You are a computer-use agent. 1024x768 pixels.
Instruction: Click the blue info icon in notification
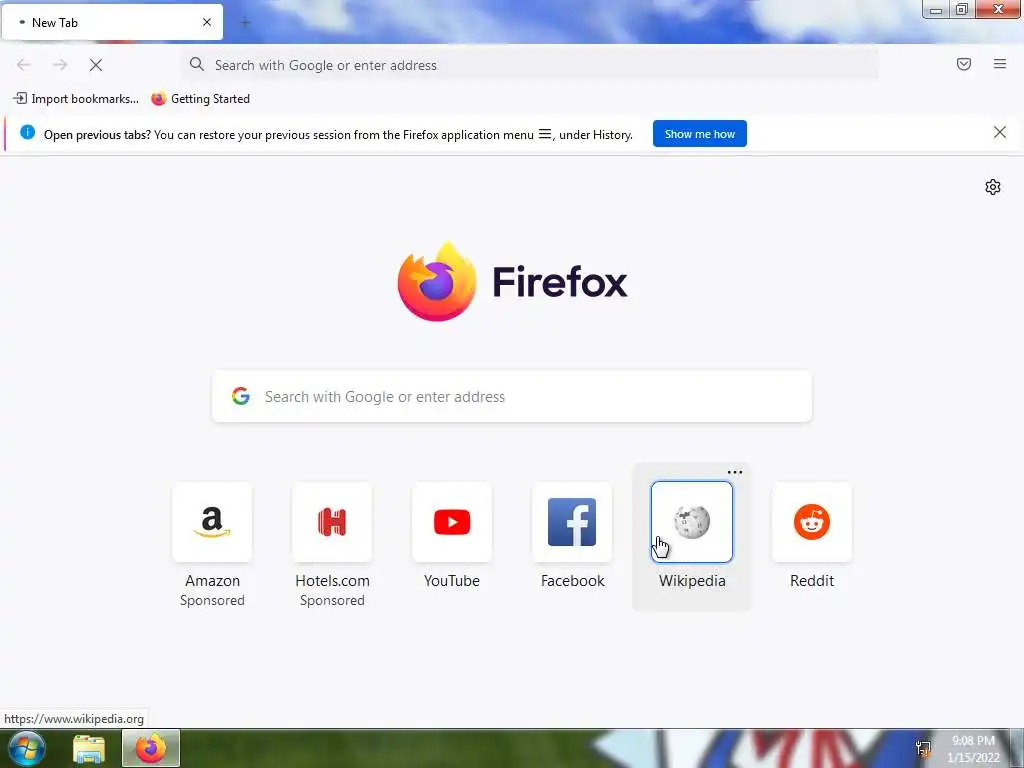click(27, 133)
